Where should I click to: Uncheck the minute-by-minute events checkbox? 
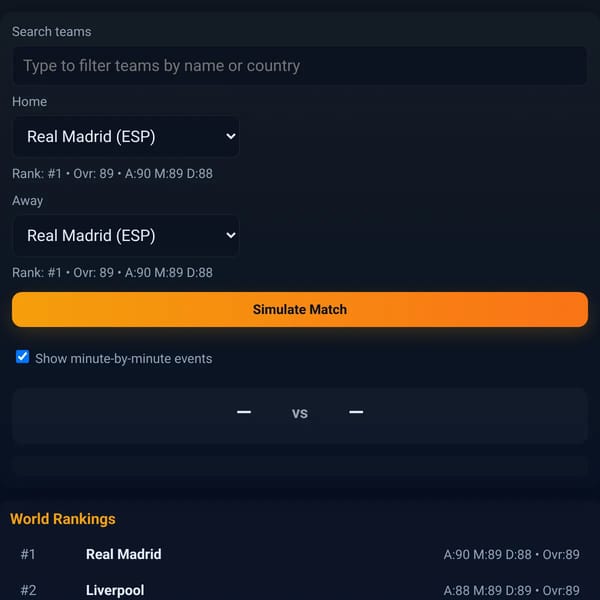(23, 357)
